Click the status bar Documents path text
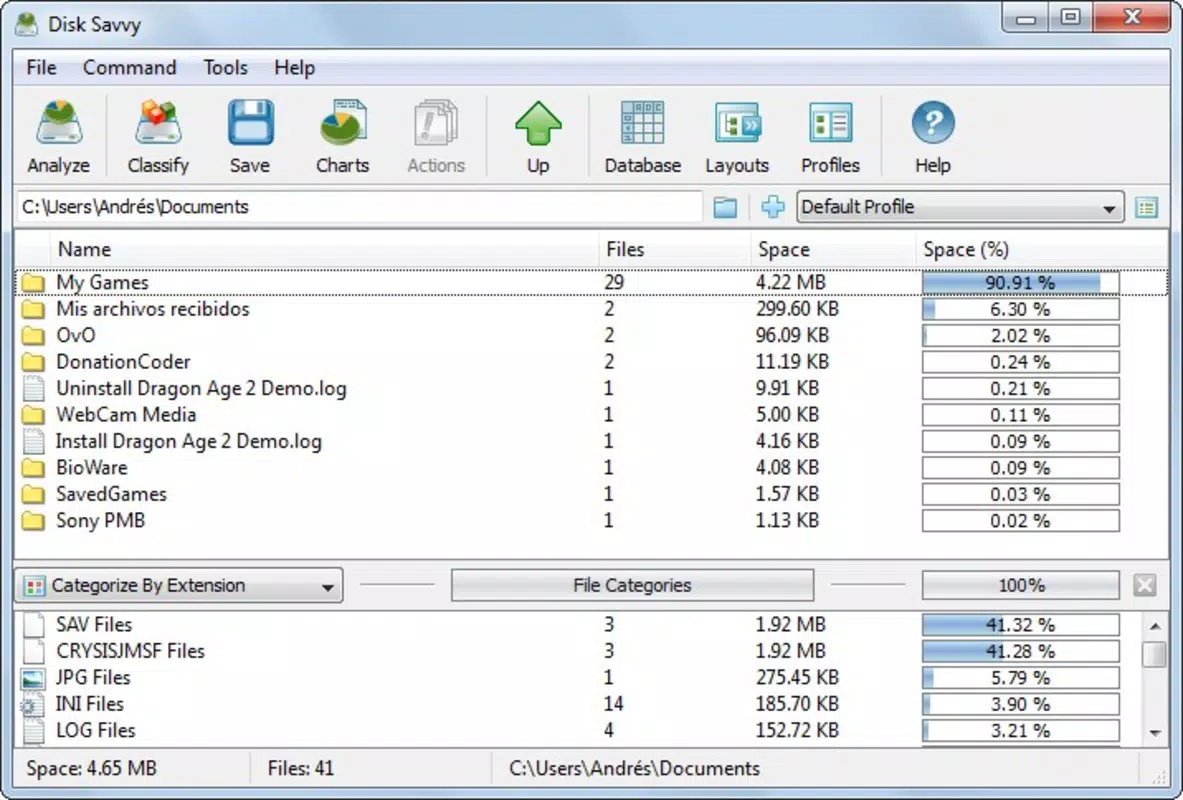Image resolution: width=1183 pixels, height=800 pixels. (x=635, y=769)
